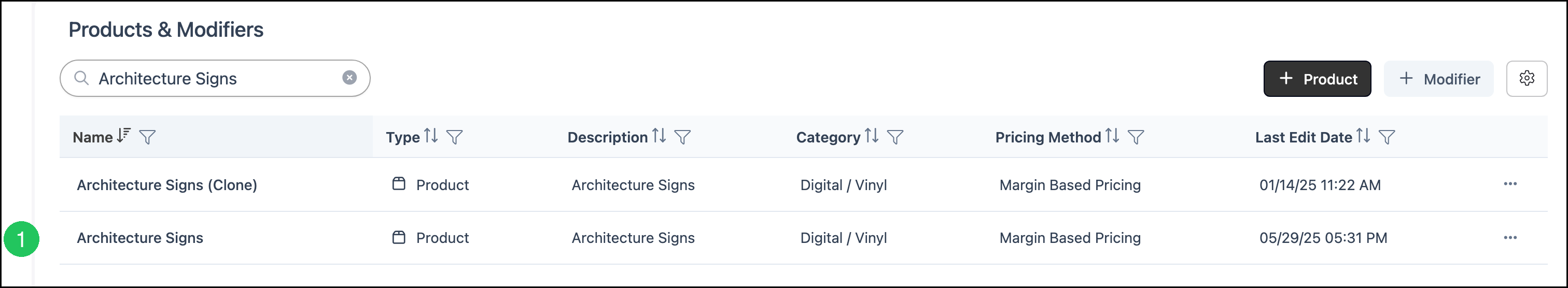Open actions menu for Architecture Signs (Clone)
The height and width of the screenshot is (288, 1568).
point(1510,184)
